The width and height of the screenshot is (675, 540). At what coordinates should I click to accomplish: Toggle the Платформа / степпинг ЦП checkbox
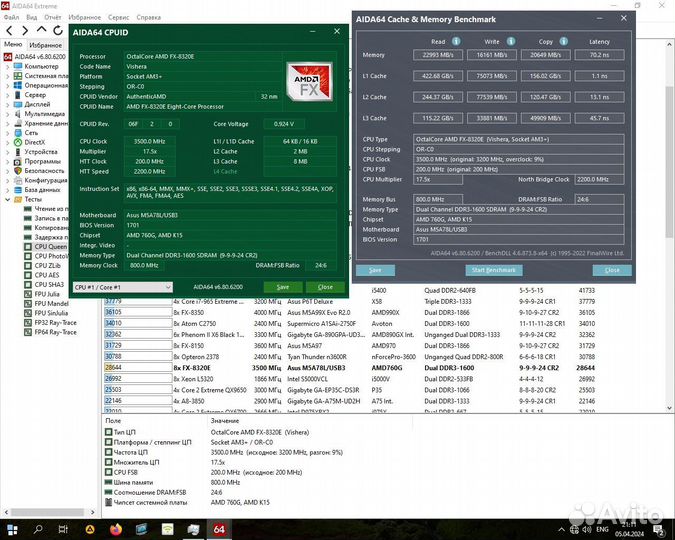109,442
